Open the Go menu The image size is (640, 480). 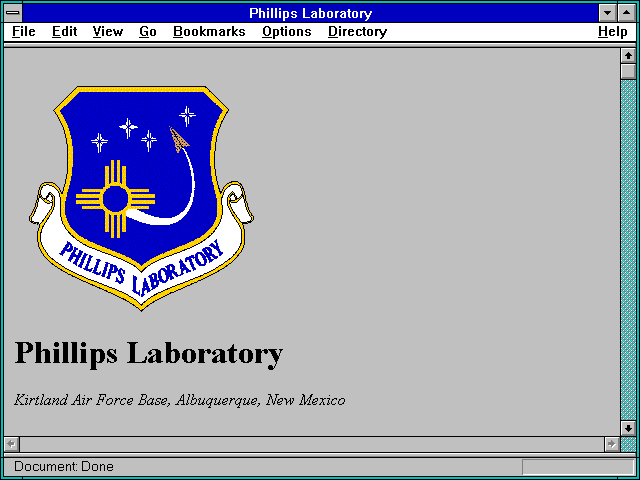point(148,32)
